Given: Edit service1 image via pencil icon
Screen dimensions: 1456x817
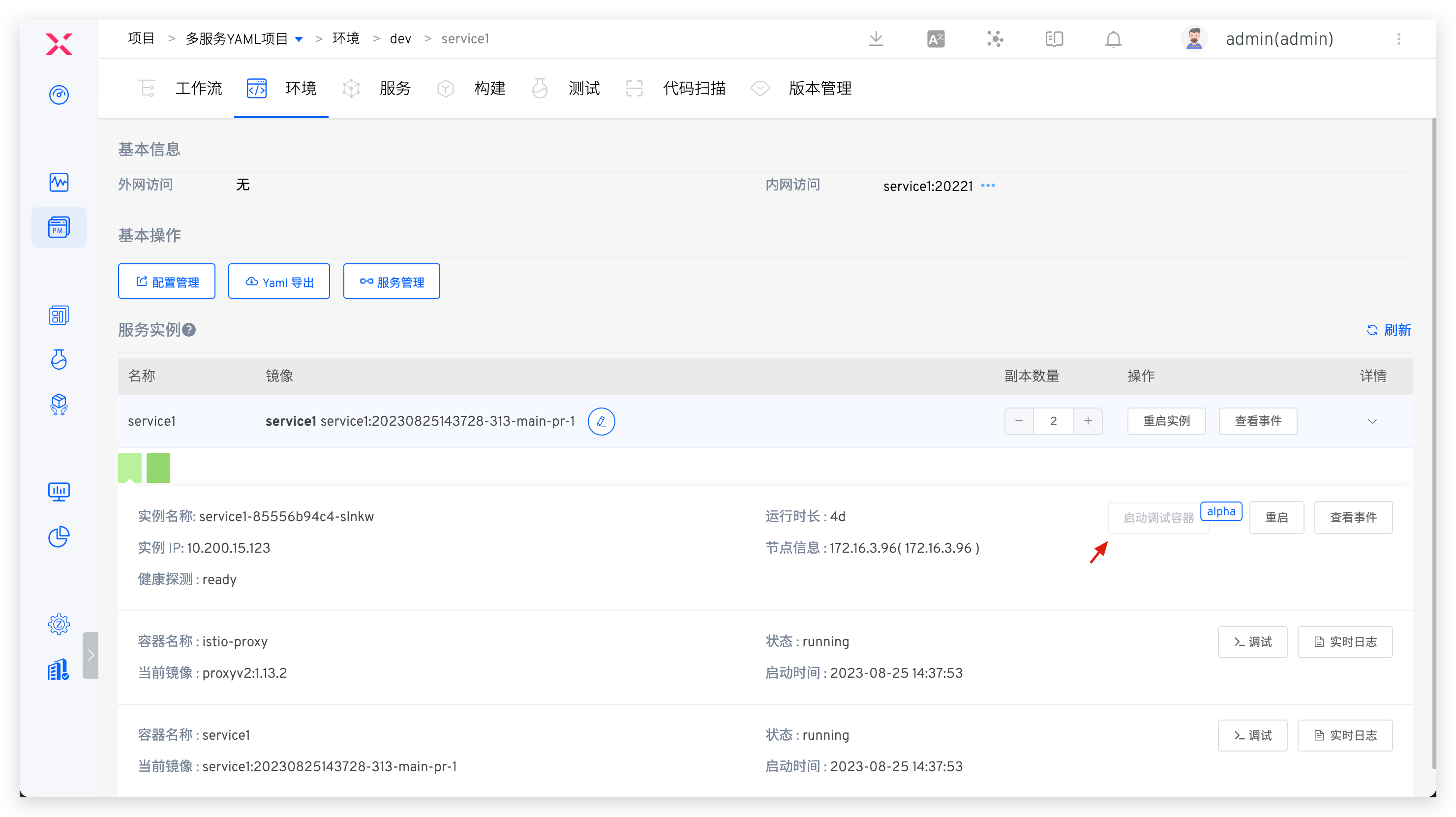Looking at the screenshot, I should coord(602,421).
